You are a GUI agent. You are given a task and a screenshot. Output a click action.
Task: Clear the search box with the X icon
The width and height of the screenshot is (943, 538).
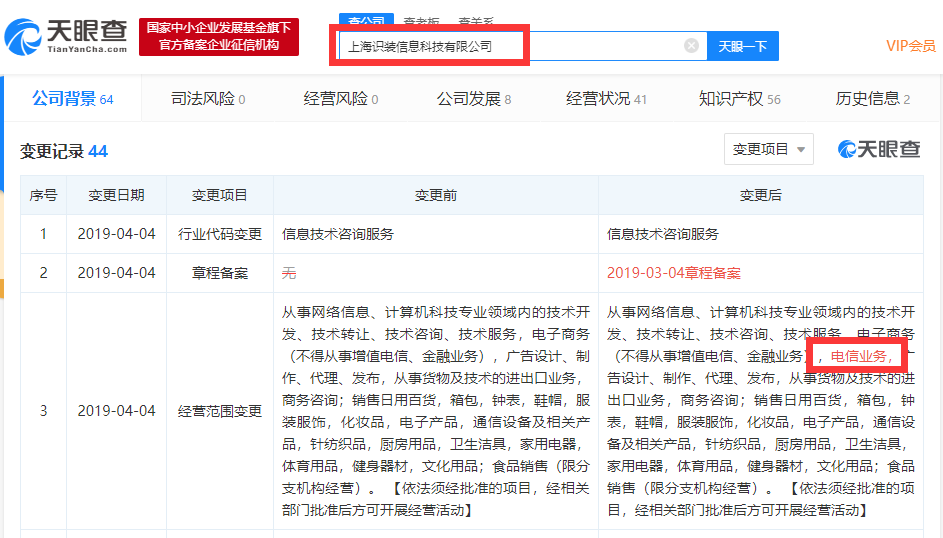pos(692,46)
